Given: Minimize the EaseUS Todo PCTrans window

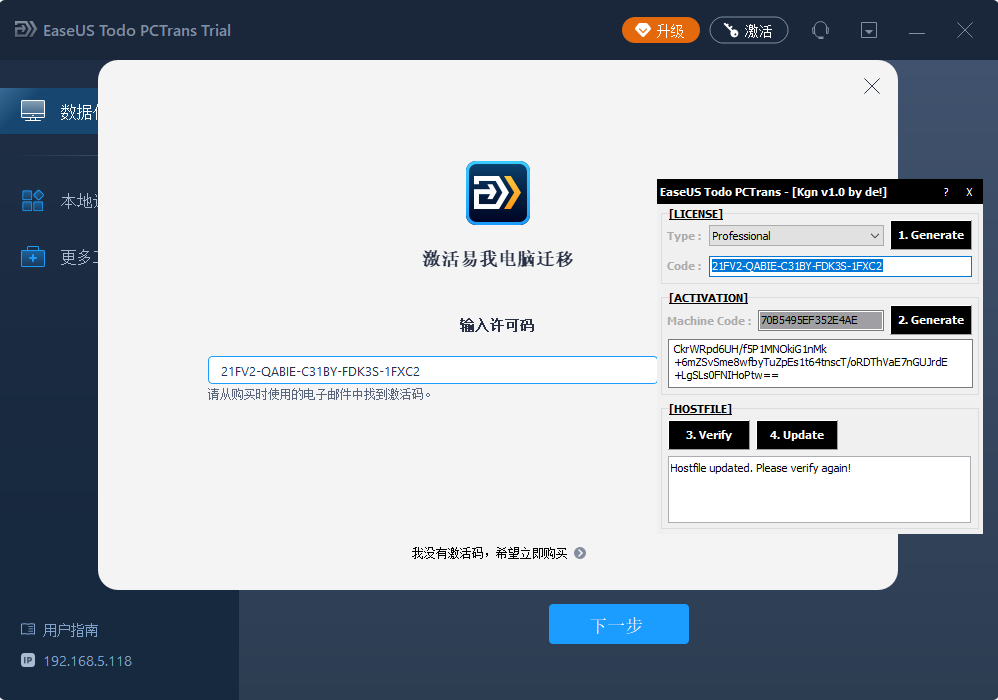Looking at the screenshot, I should coord(917,31).
